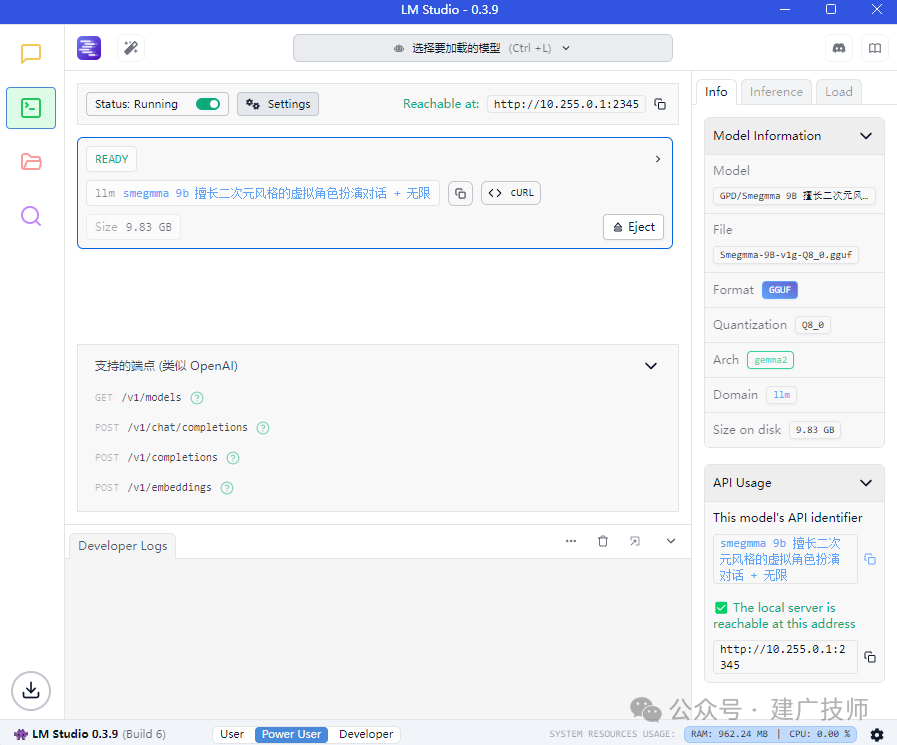Click the READY status badge

(x=112, y=159)
